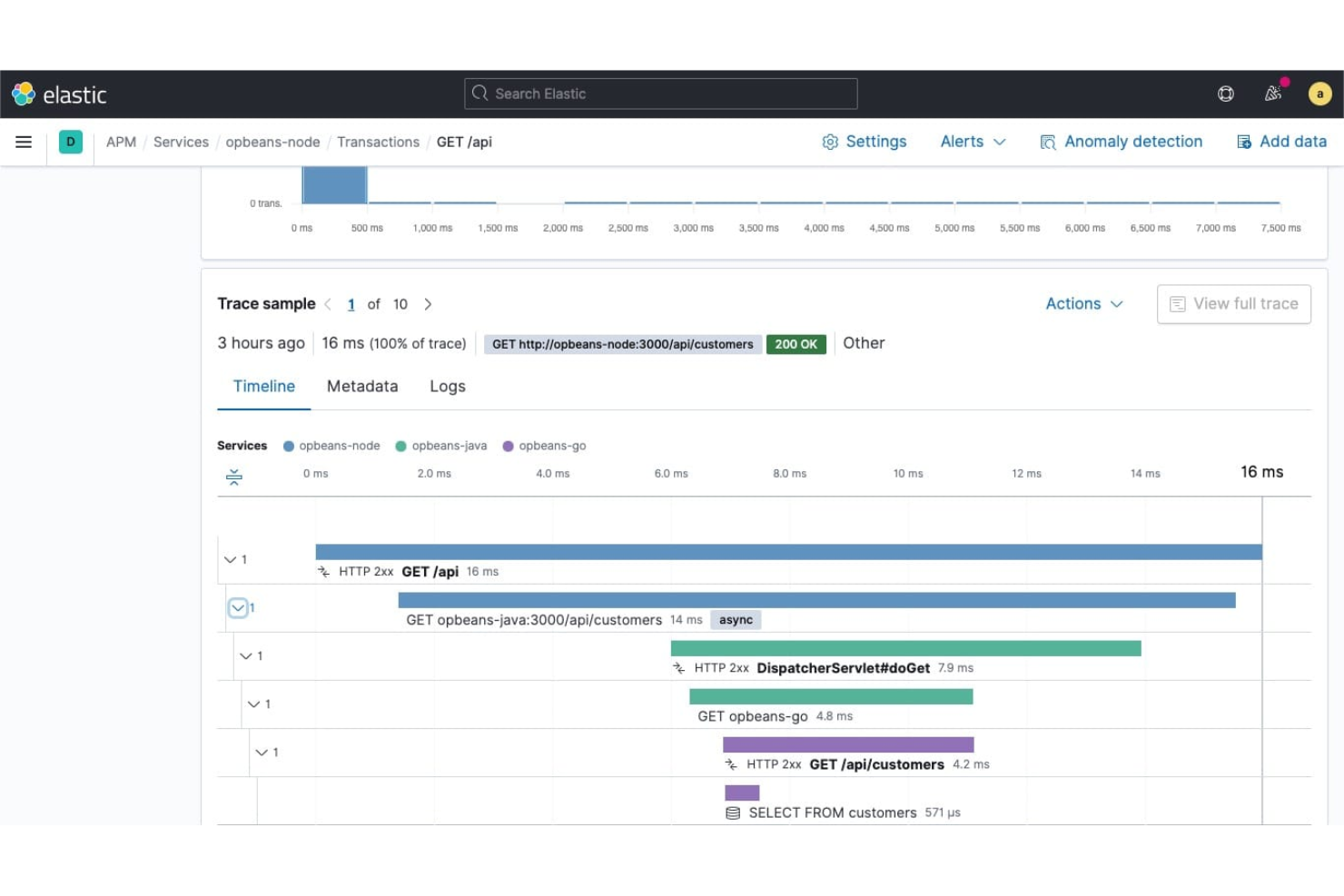Click the SELECT FROM customers span bar
The height and width of the screenshot is (896, 1344).
tap(742, 793)
